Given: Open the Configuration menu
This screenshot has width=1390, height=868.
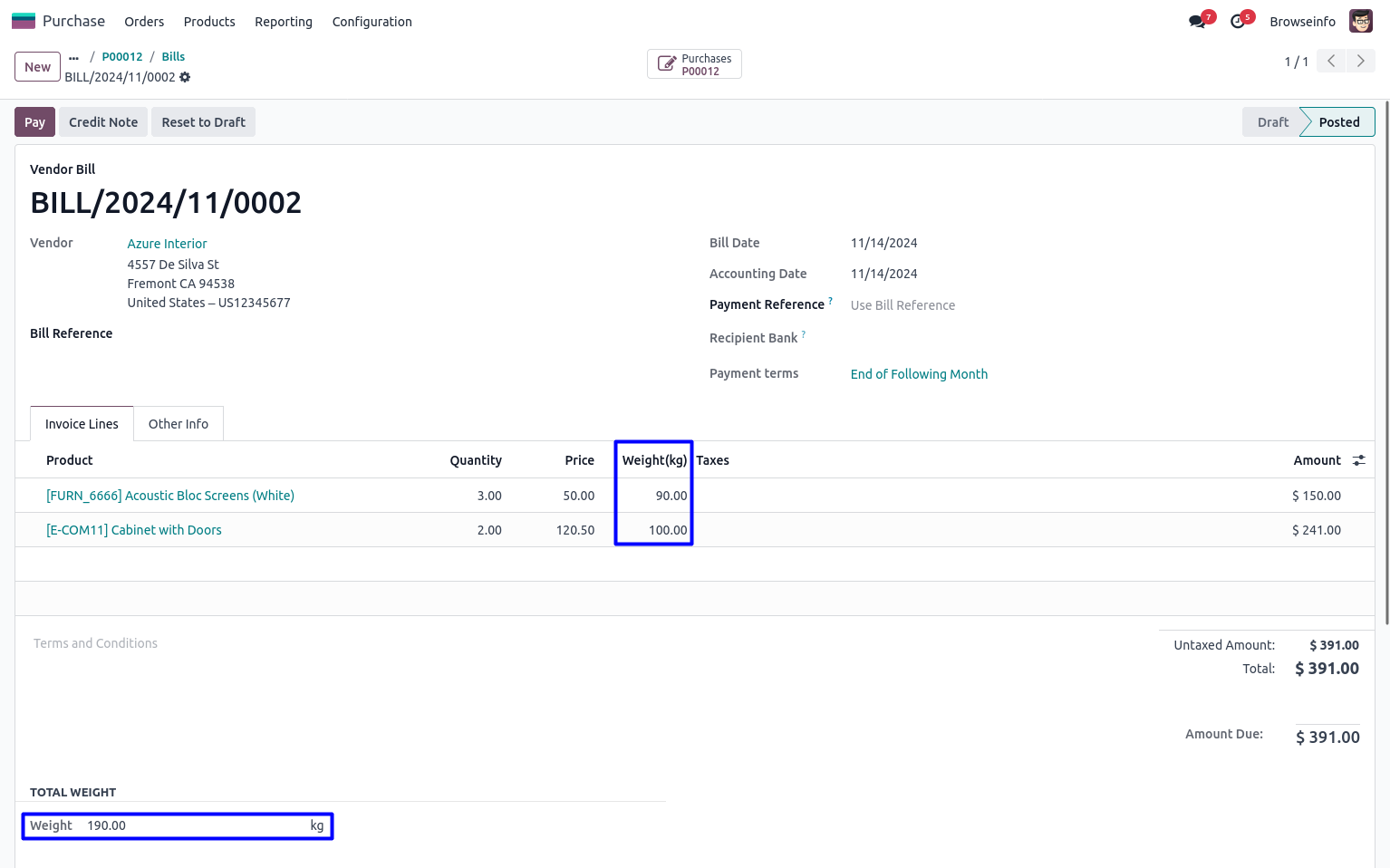Looking at the screenshot, I should pyautogui.click(x=372, y=22).
